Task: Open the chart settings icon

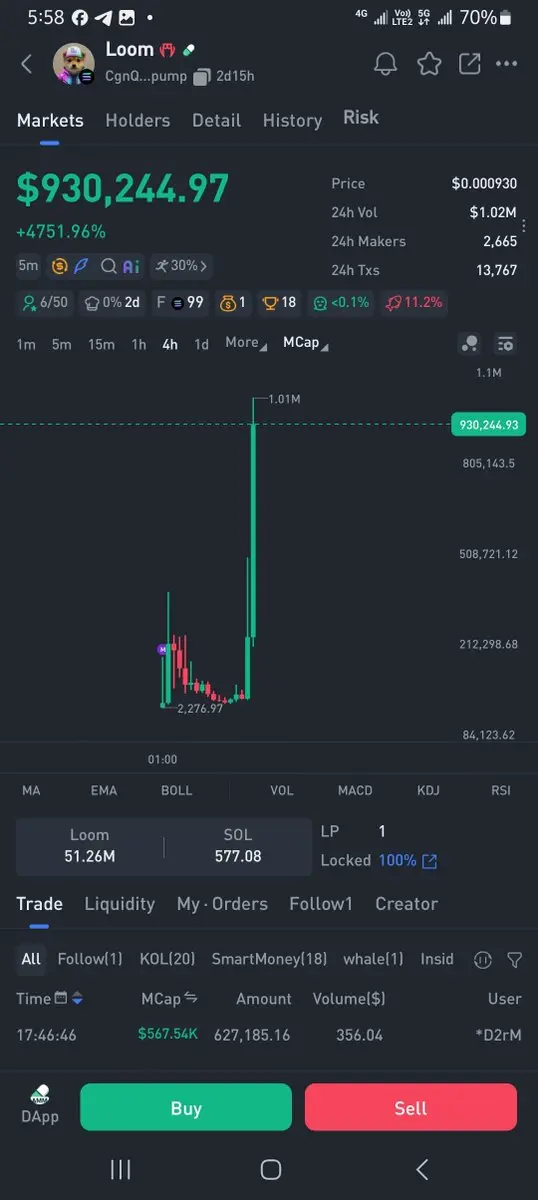Action: click(x=505, y=343)
